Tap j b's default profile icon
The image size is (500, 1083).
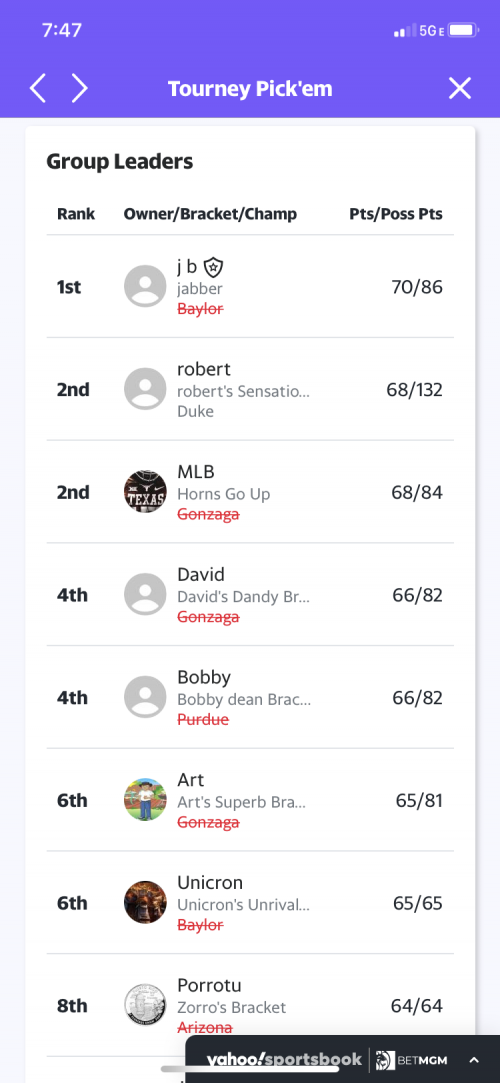click(x=145, y=286)
